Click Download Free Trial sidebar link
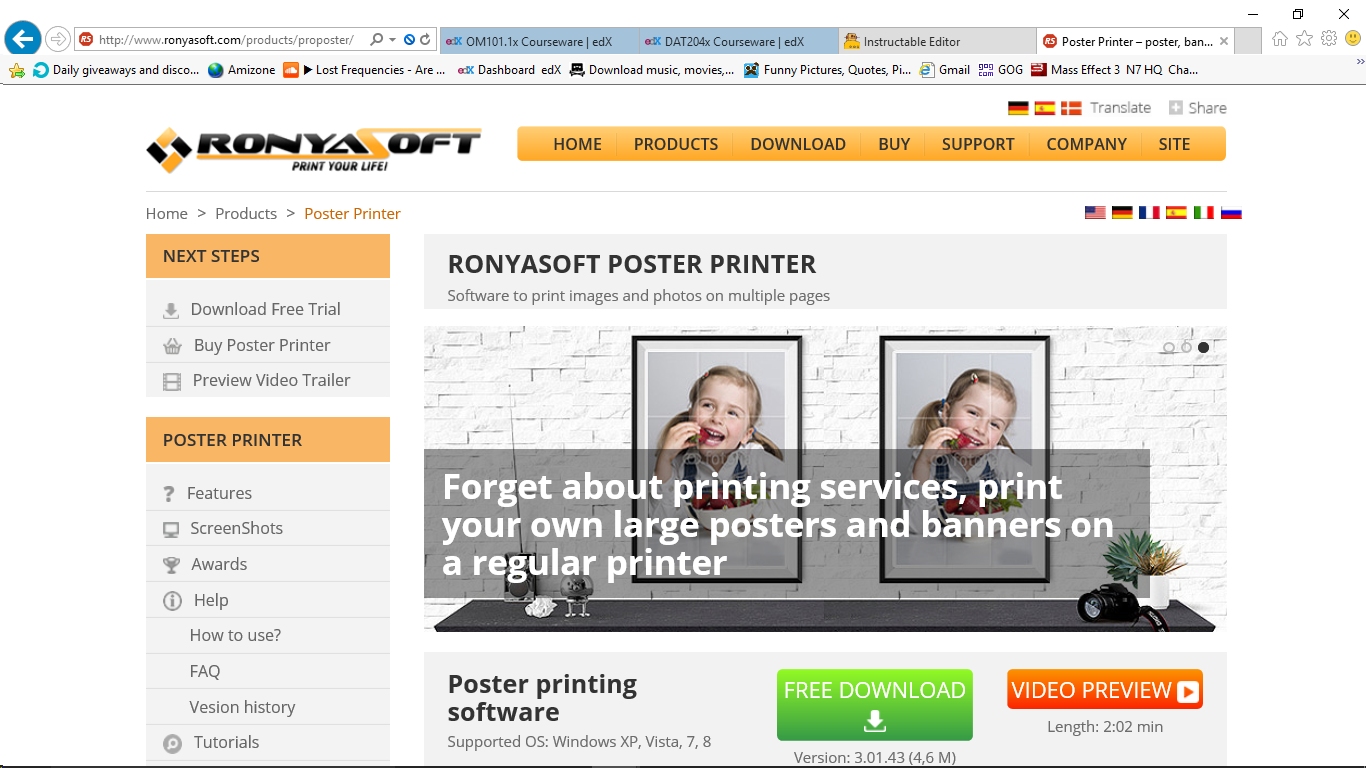The height and width of the screenshot is (768, 1366). (268, 309)
